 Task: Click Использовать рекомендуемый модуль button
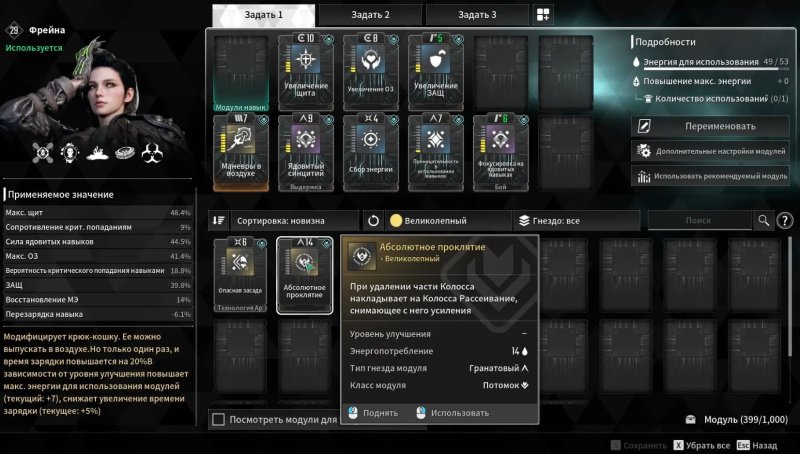tap(710, 176)
